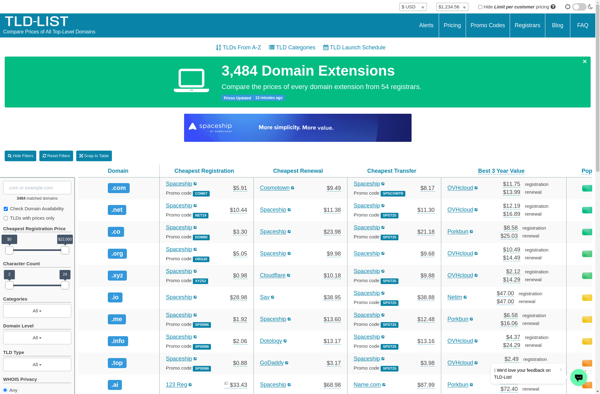Go to Promo Codes page
This screenshot has height=394, width=600.
pyautogui.click(x=488, y=25)
